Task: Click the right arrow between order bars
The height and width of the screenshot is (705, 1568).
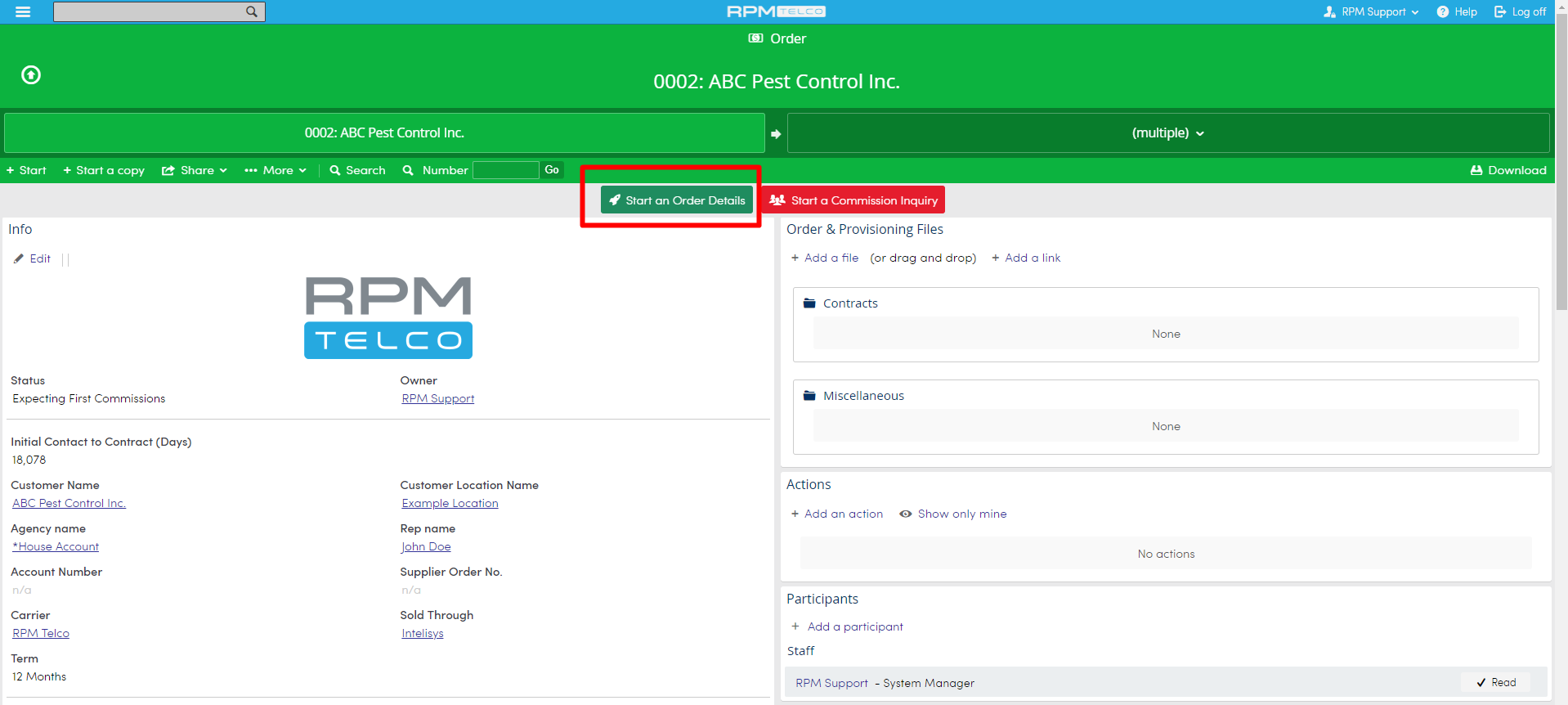Action: tap(776, 133)
